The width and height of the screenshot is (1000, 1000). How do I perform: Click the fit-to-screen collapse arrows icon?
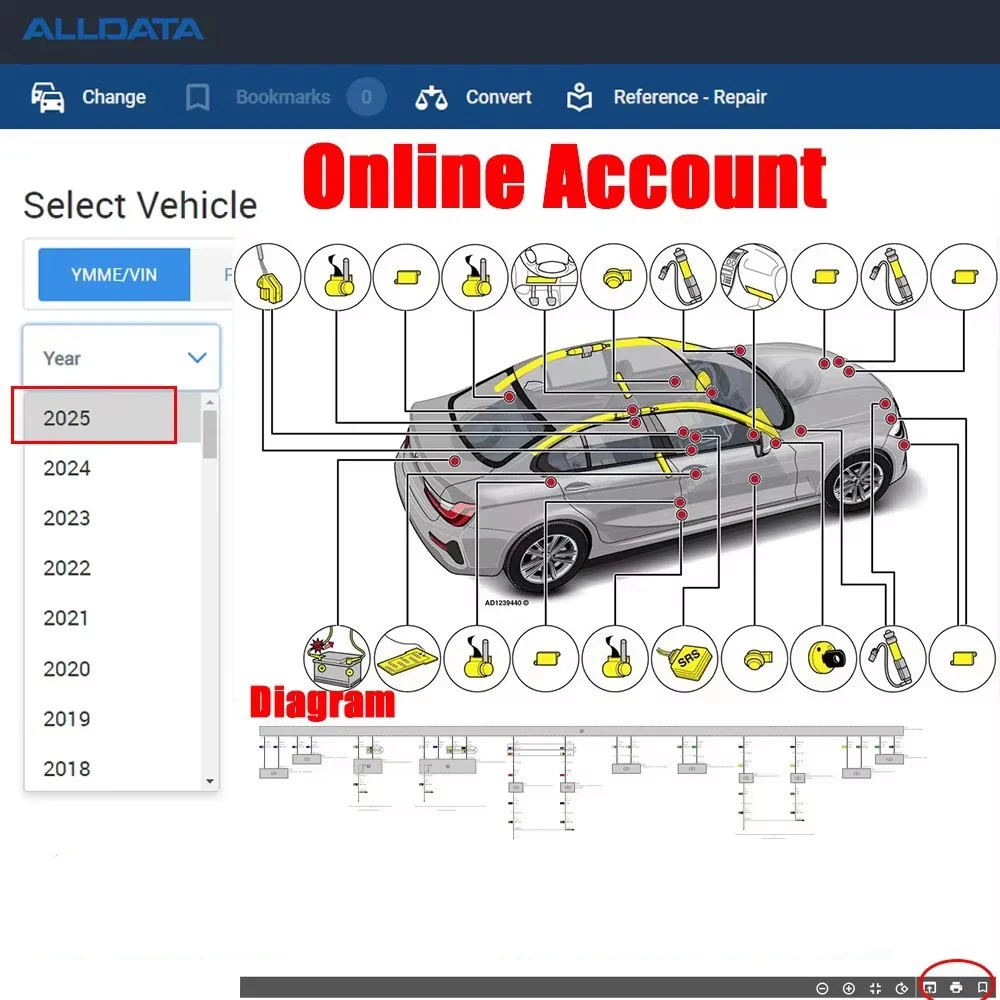pyautogui.click(x=876, y=988)
